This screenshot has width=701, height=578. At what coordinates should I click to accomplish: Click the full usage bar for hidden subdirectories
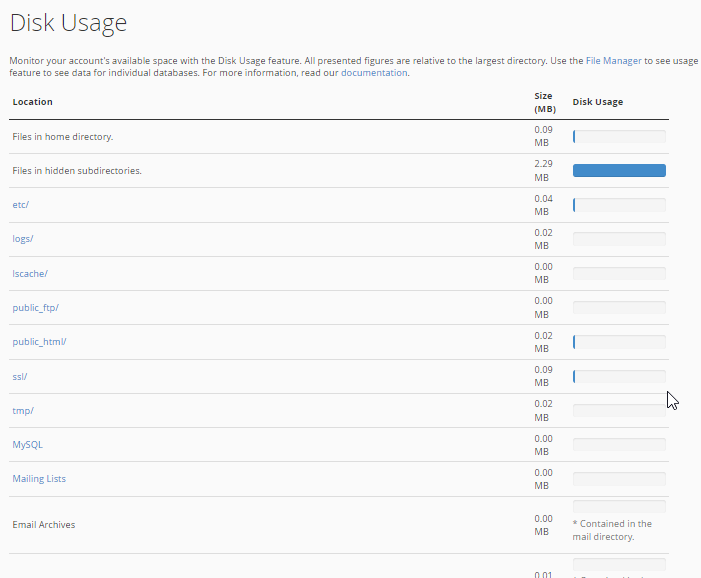[x=619, y=170]
